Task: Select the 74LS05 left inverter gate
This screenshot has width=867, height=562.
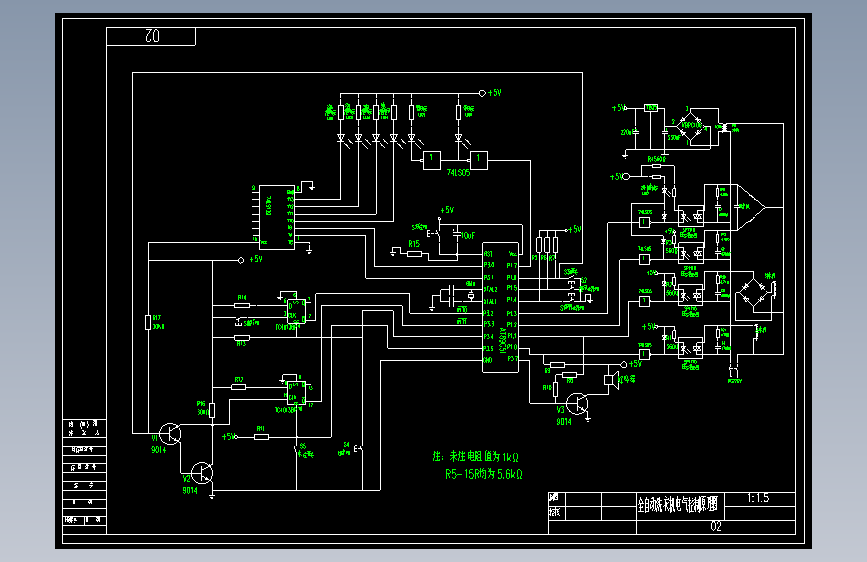Action: pyautogui.click(x=432, y=160)
